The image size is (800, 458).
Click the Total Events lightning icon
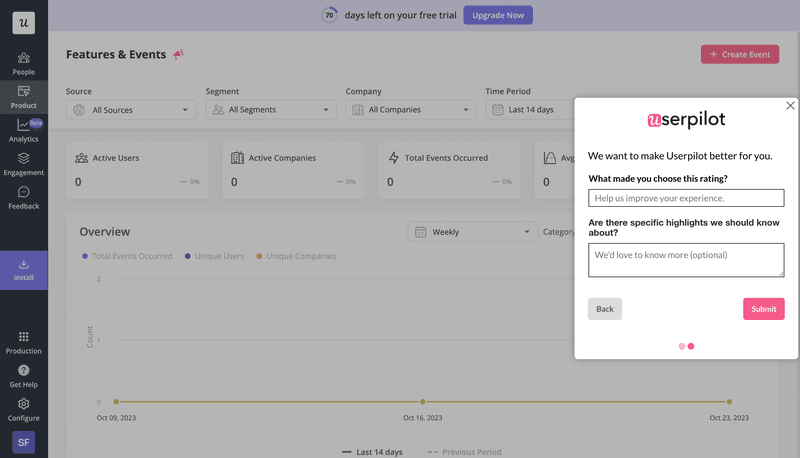click(x=393, y=158)
